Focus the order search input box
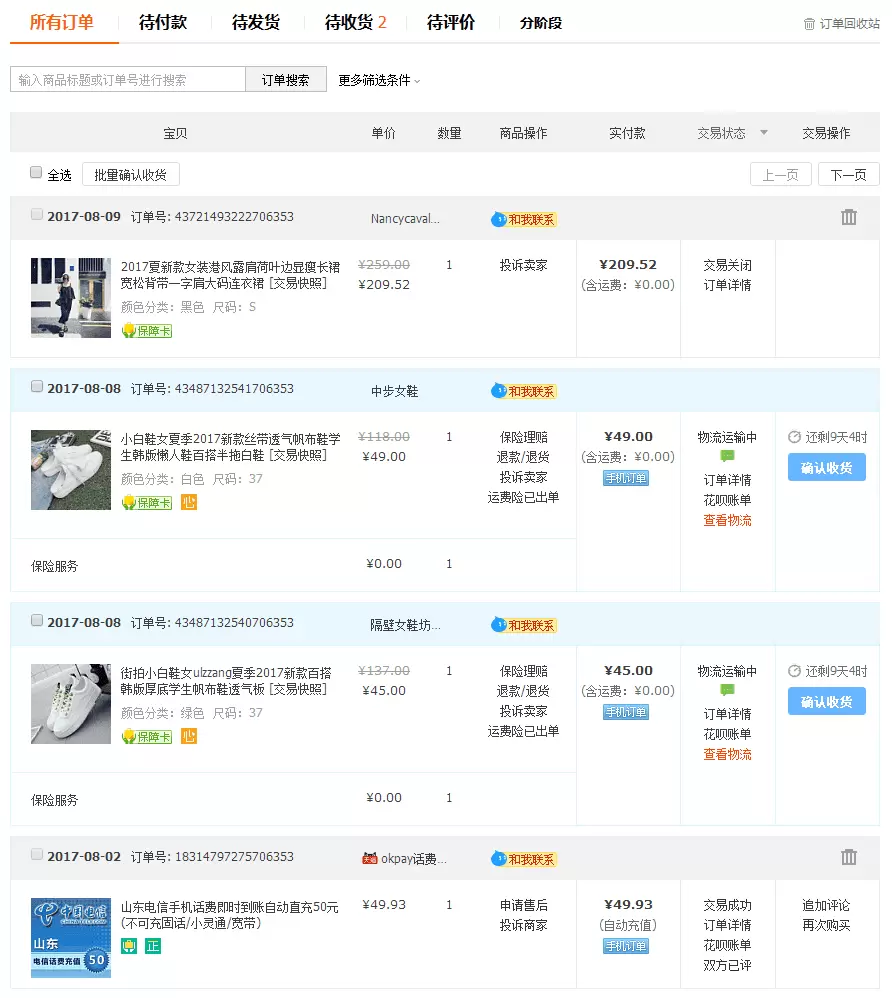Viewport: 892px width, 998px height. click(x=128, y=80)
